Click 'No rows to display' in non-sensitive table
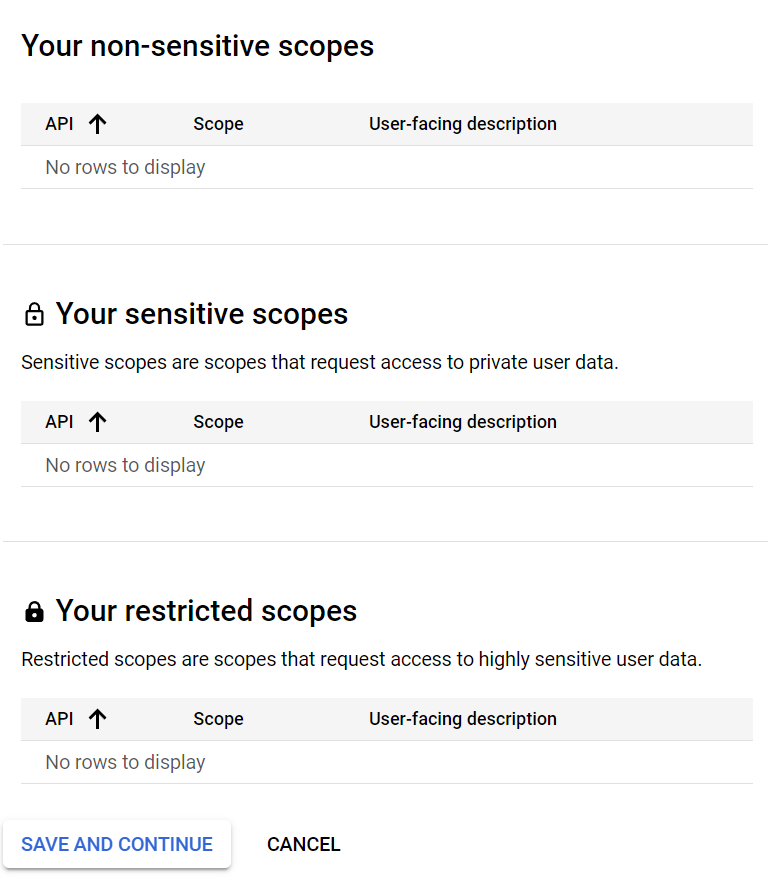 [x=125, y=167]
